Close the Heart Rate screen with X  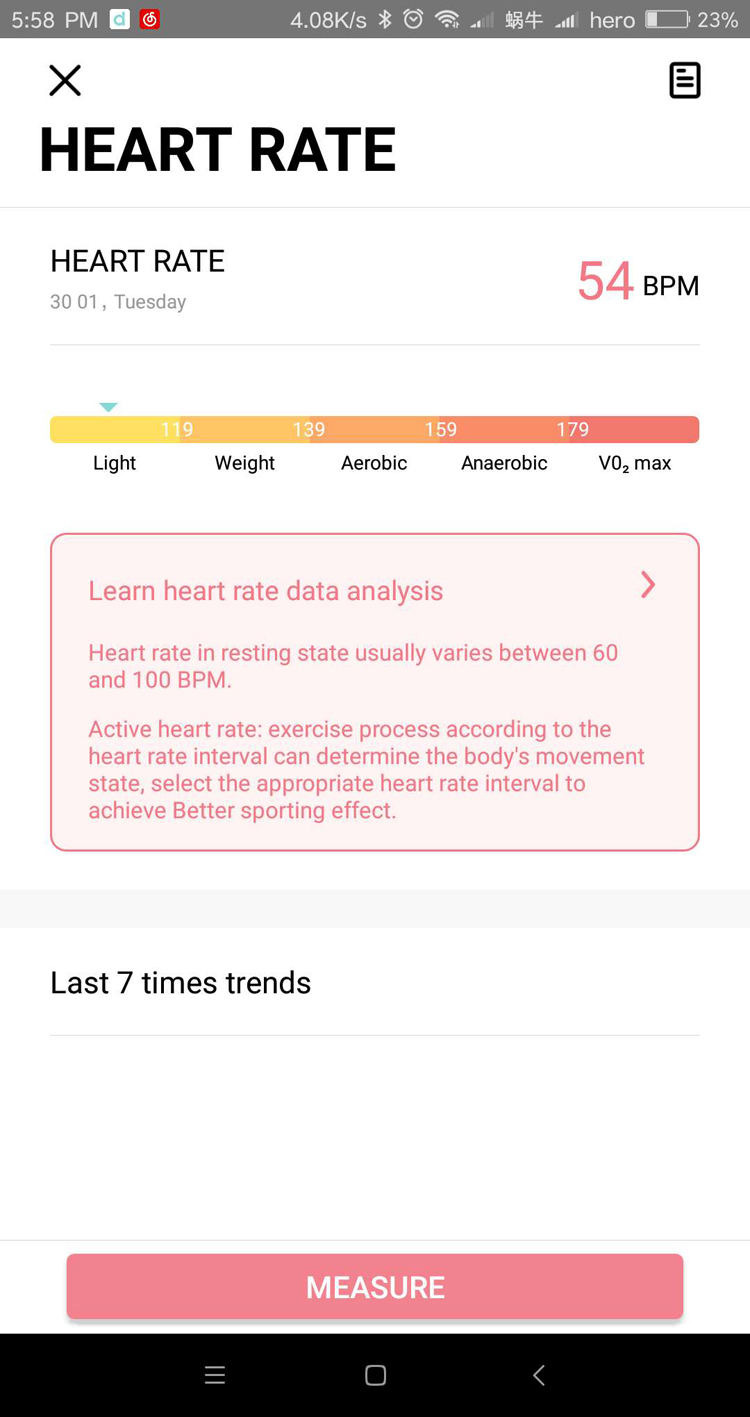[65, 80]
